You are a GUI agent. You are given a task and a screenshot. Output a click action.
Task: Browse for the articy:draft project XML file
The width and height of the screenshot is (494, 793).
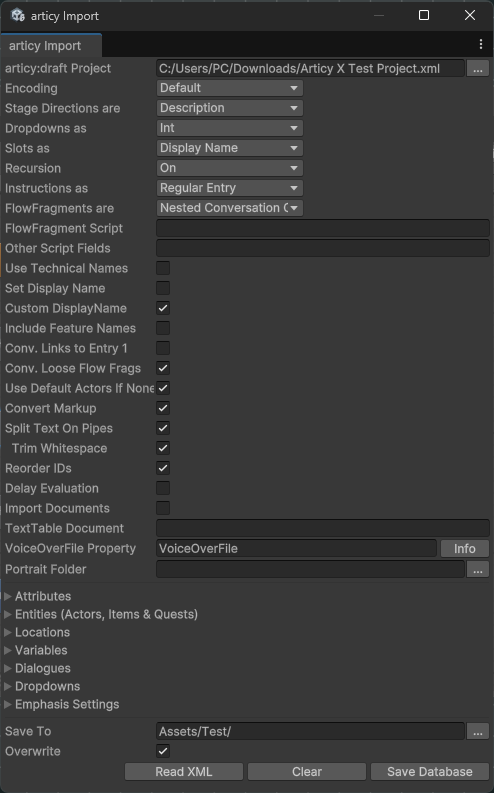(478, 68)
